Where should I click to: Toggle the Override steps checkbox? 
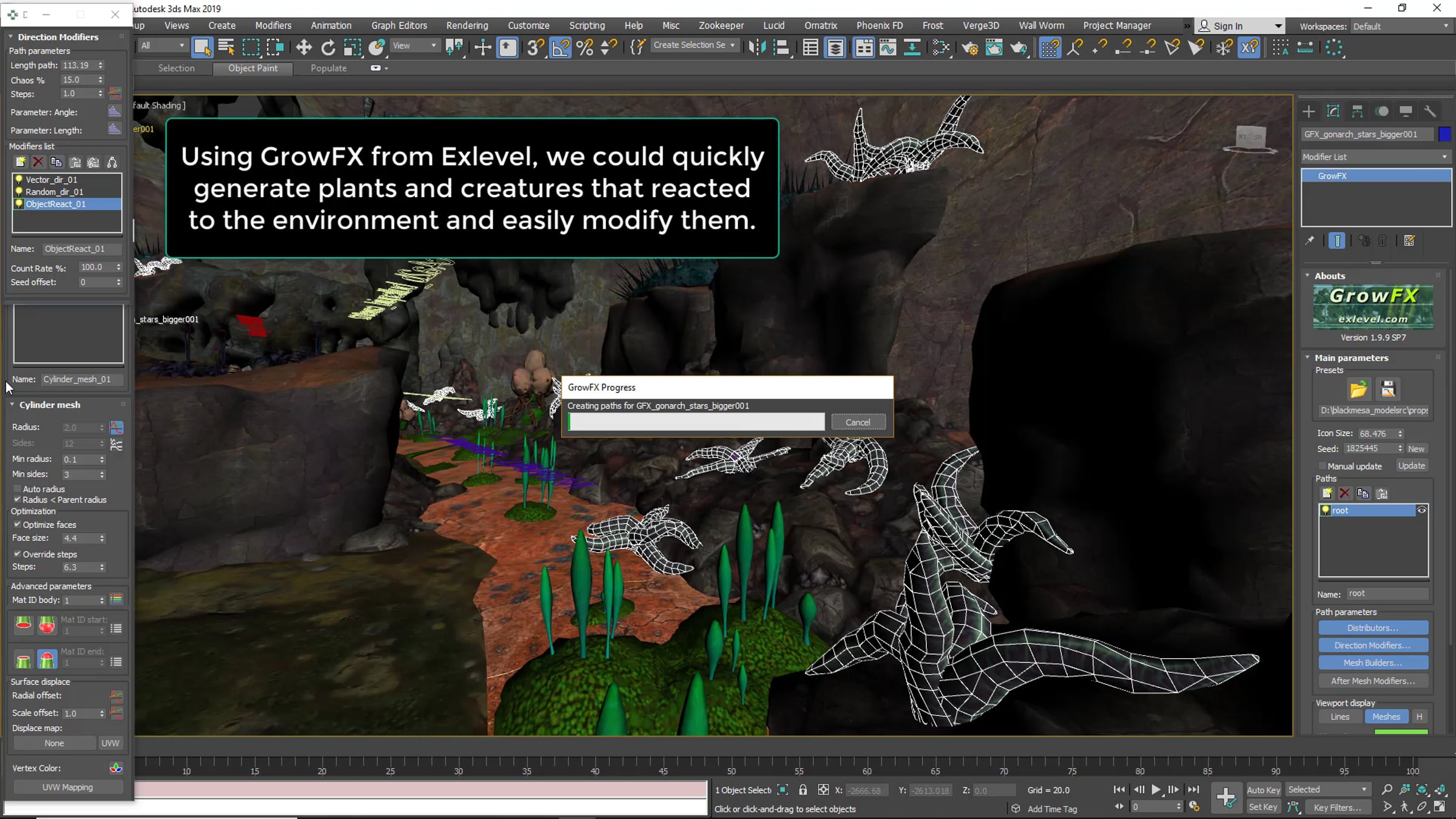click(x=18, y=554)
